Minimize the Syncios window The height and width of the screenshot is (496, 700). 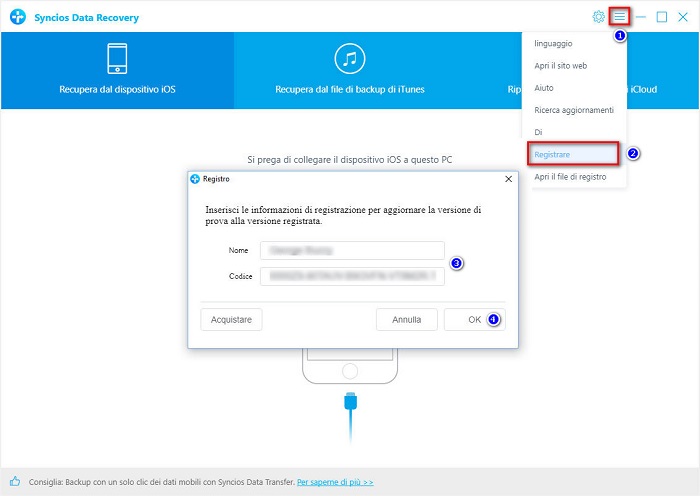641,17
